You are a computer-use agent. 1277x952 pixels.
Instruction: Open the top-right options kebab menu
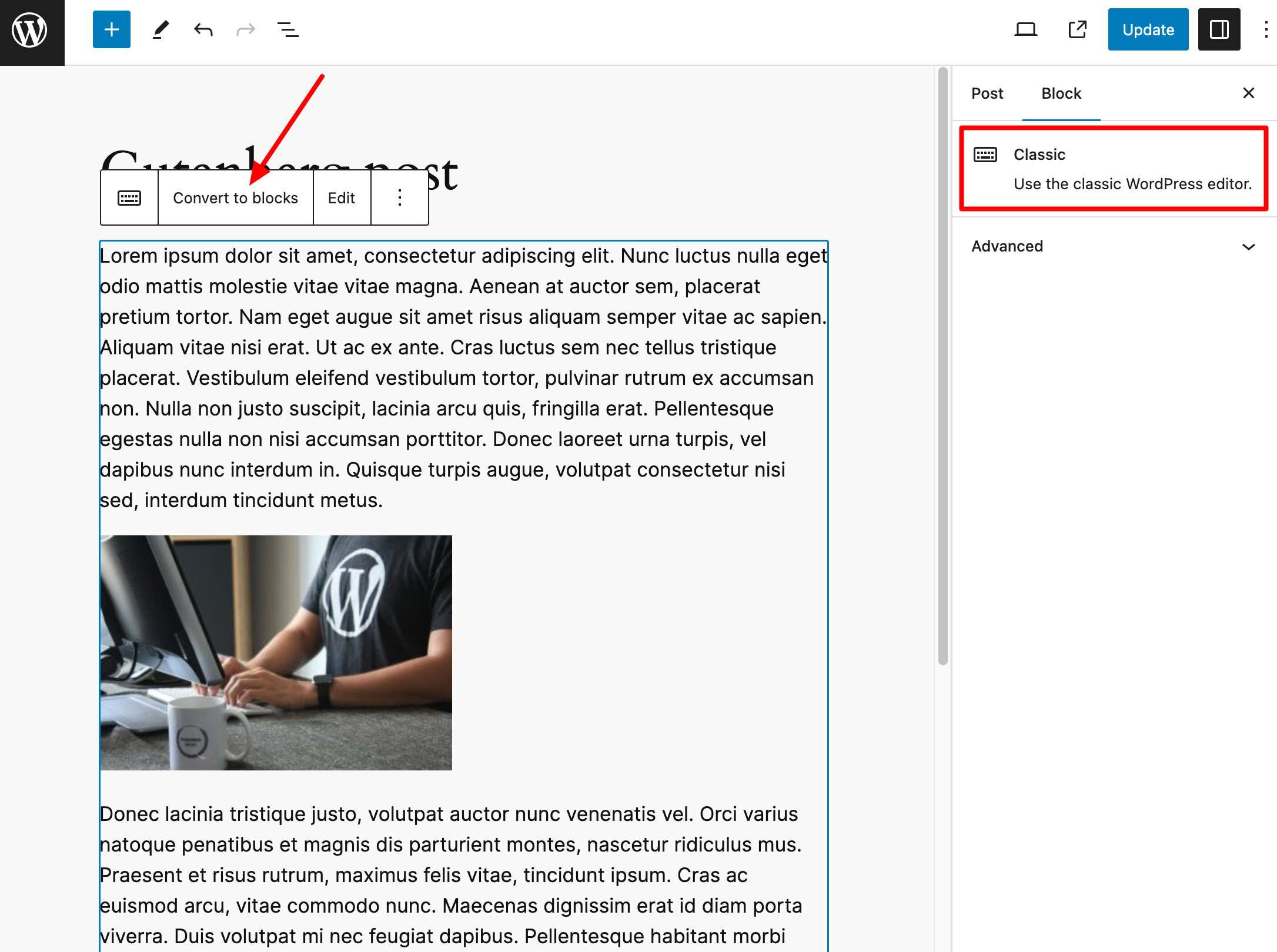[x=1266, y=29]
